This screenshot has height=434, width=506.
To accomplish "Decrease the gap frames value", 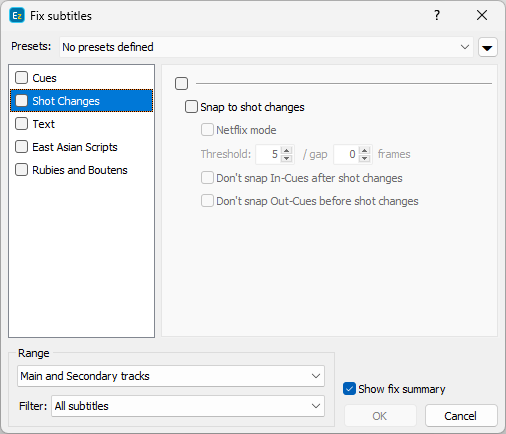I will (365, 158).
